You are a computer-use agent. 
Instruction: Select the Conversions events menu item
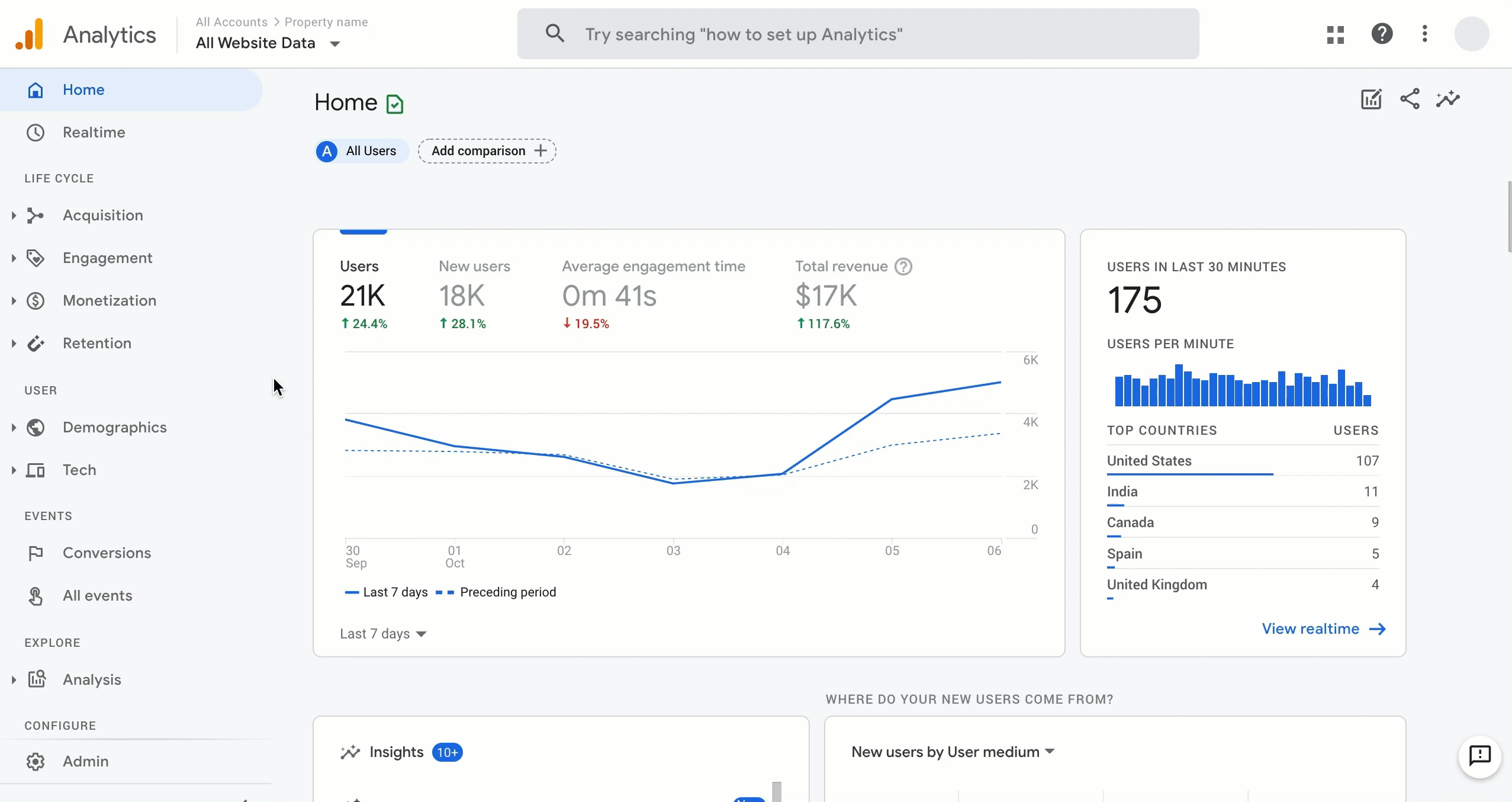click(x=107, y=552)
